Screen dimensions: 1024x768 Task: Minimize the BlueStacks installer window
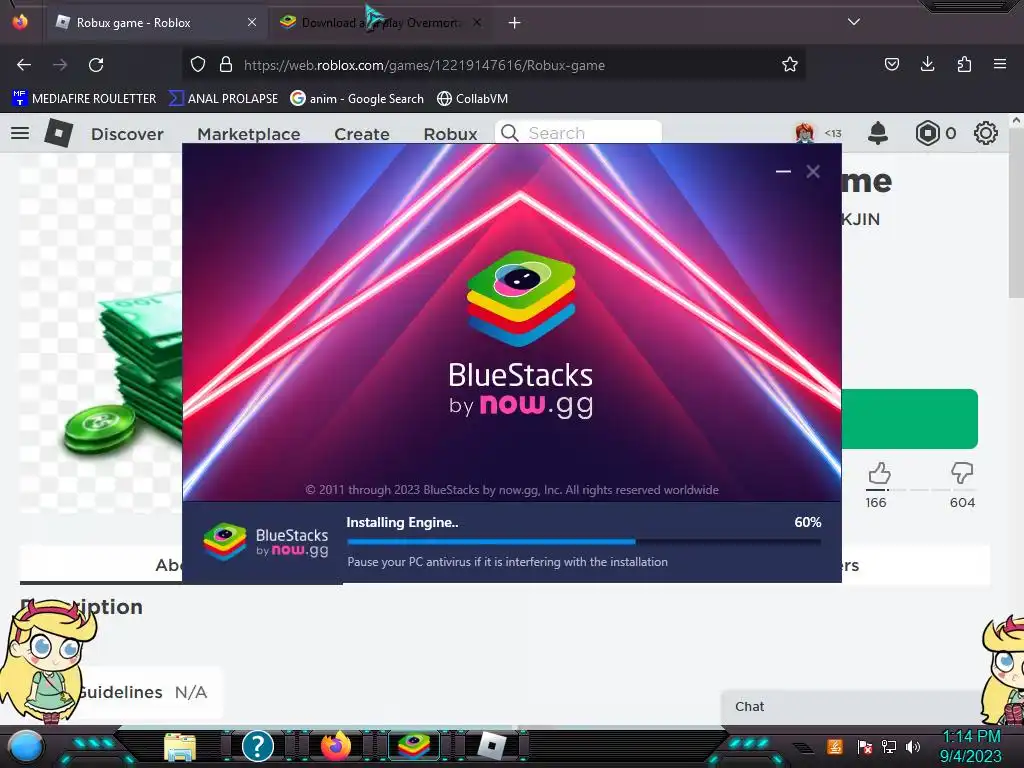(x=783, y=171)
